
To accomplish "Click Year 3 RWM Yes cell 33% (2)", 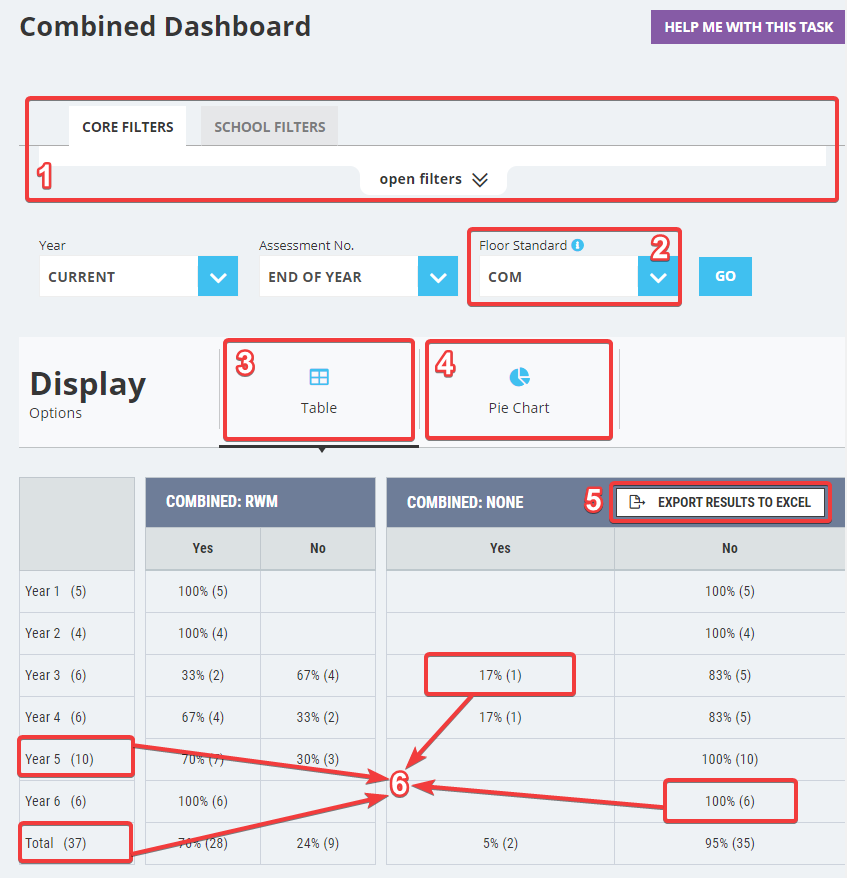I will (203, 675).
